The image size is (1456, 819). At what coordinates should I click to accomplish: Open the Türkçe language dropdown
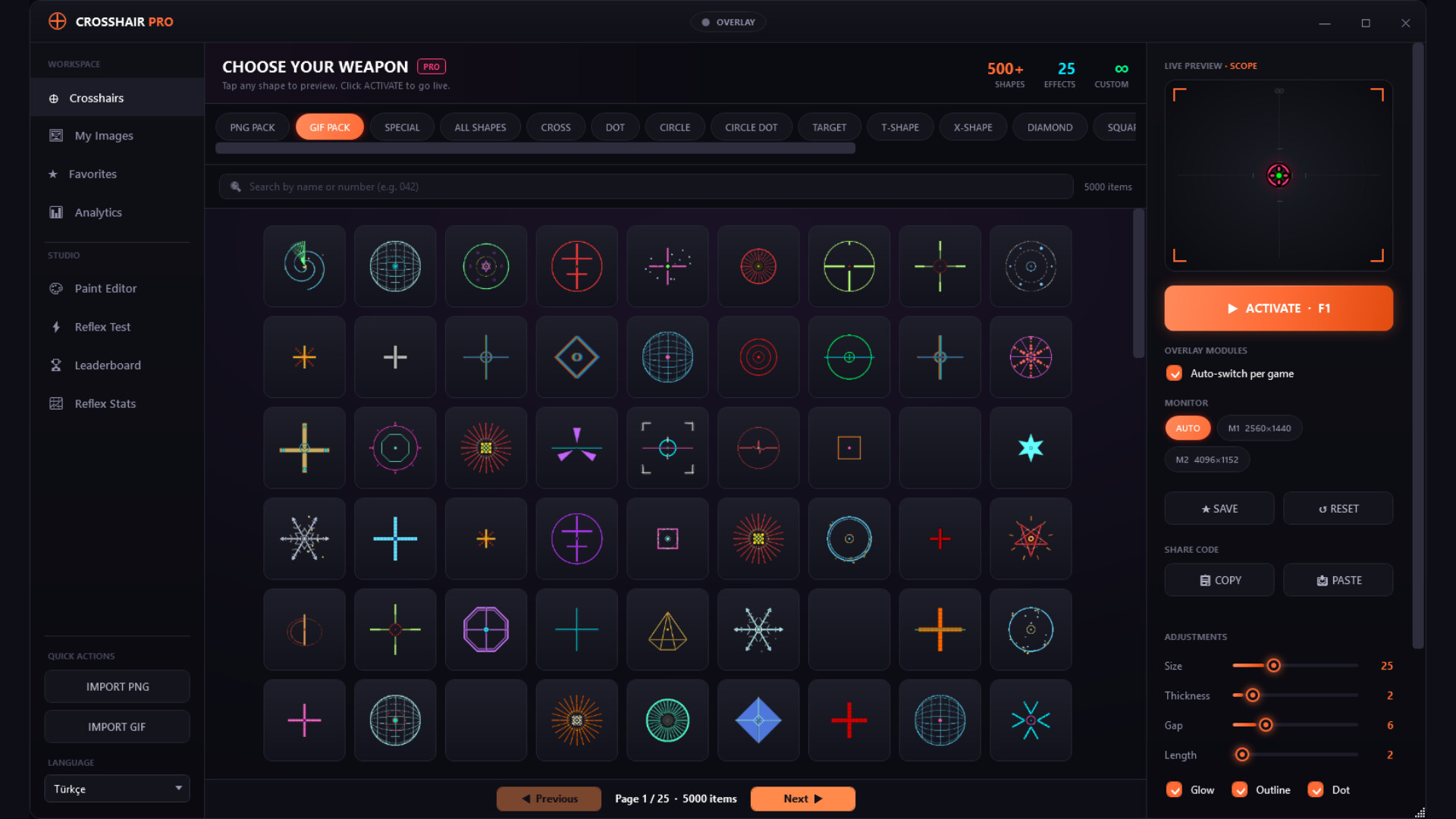point(117,789)
